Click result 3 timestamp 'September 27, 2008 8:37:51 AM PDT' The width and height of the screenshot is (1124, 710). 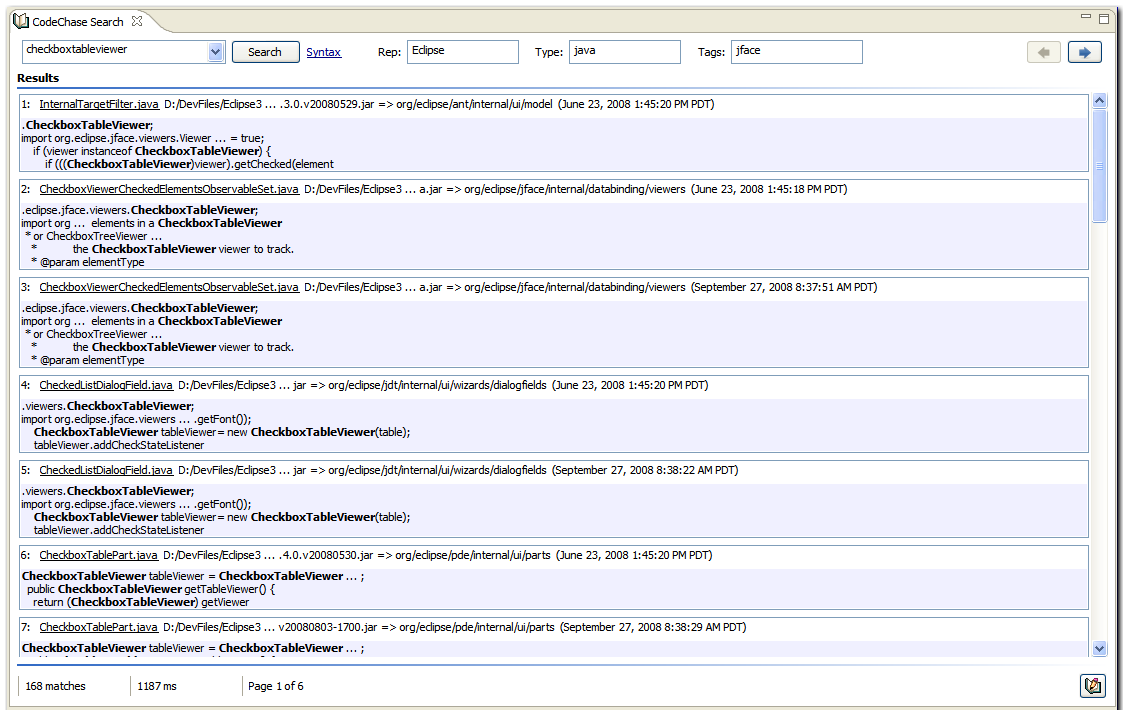click(784, 287)
